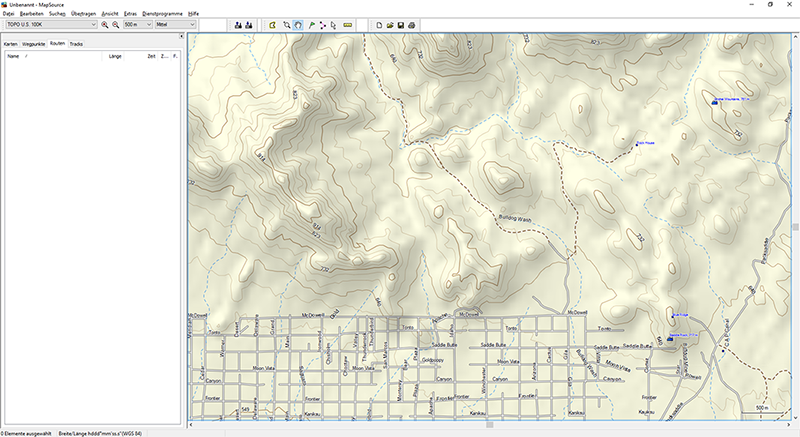The image size is (800, 437).
Task: Open the Mittel detail level dropdown
Action: pyautogui.click(x=175, y=24)
